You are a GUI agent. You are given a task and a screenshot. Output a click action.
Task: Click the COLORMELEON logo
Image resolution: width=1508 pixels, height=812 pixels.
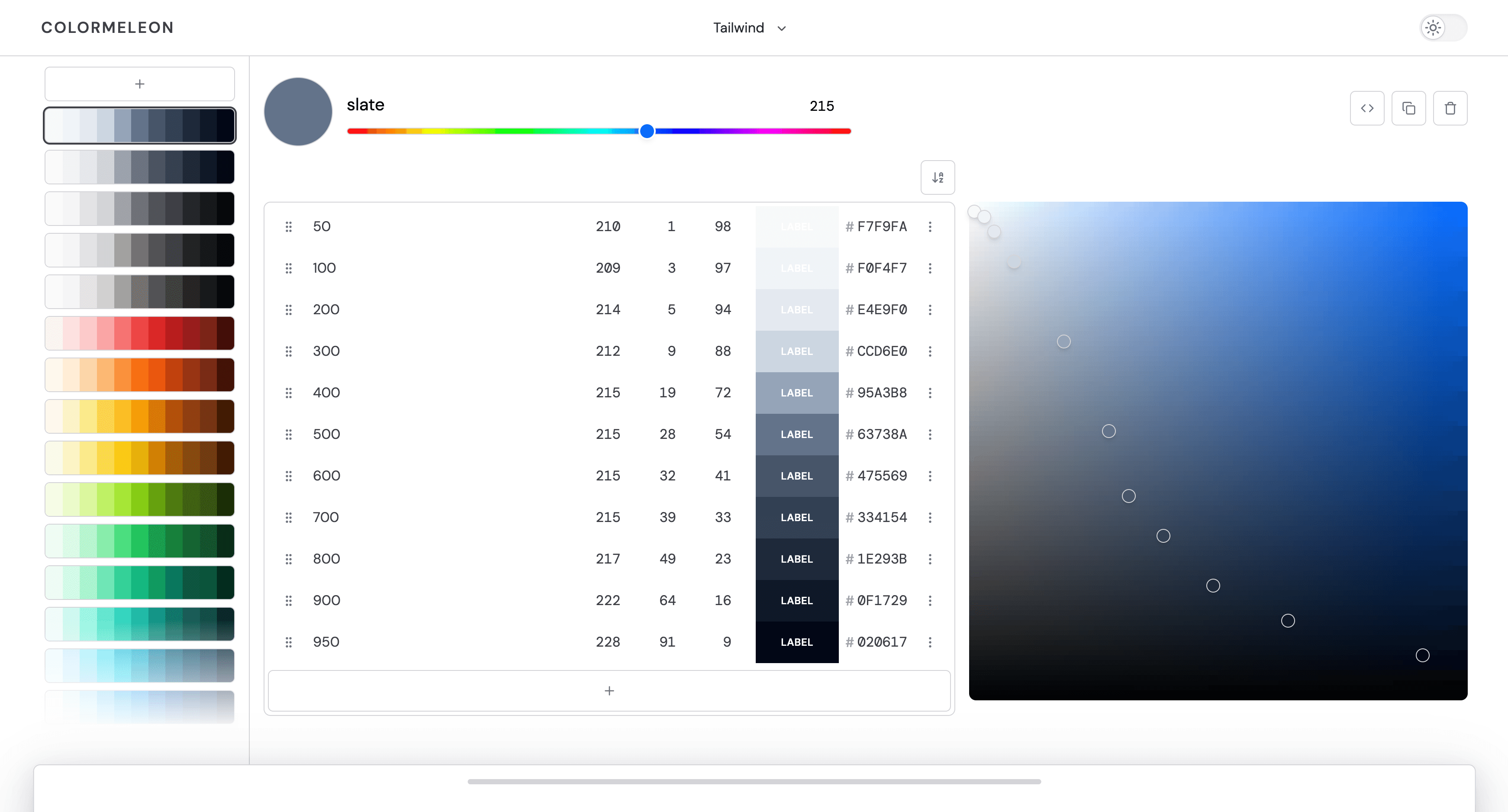[107, 28]
